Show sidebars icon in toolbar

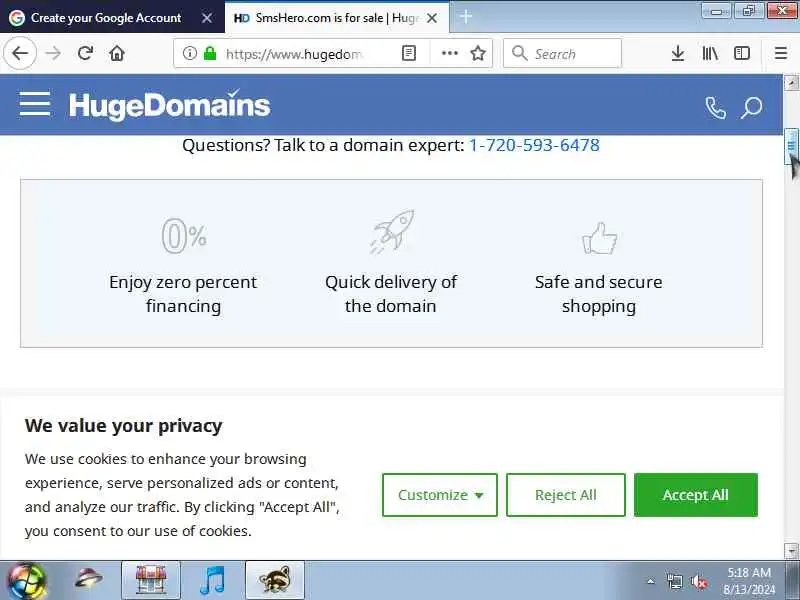742,53
